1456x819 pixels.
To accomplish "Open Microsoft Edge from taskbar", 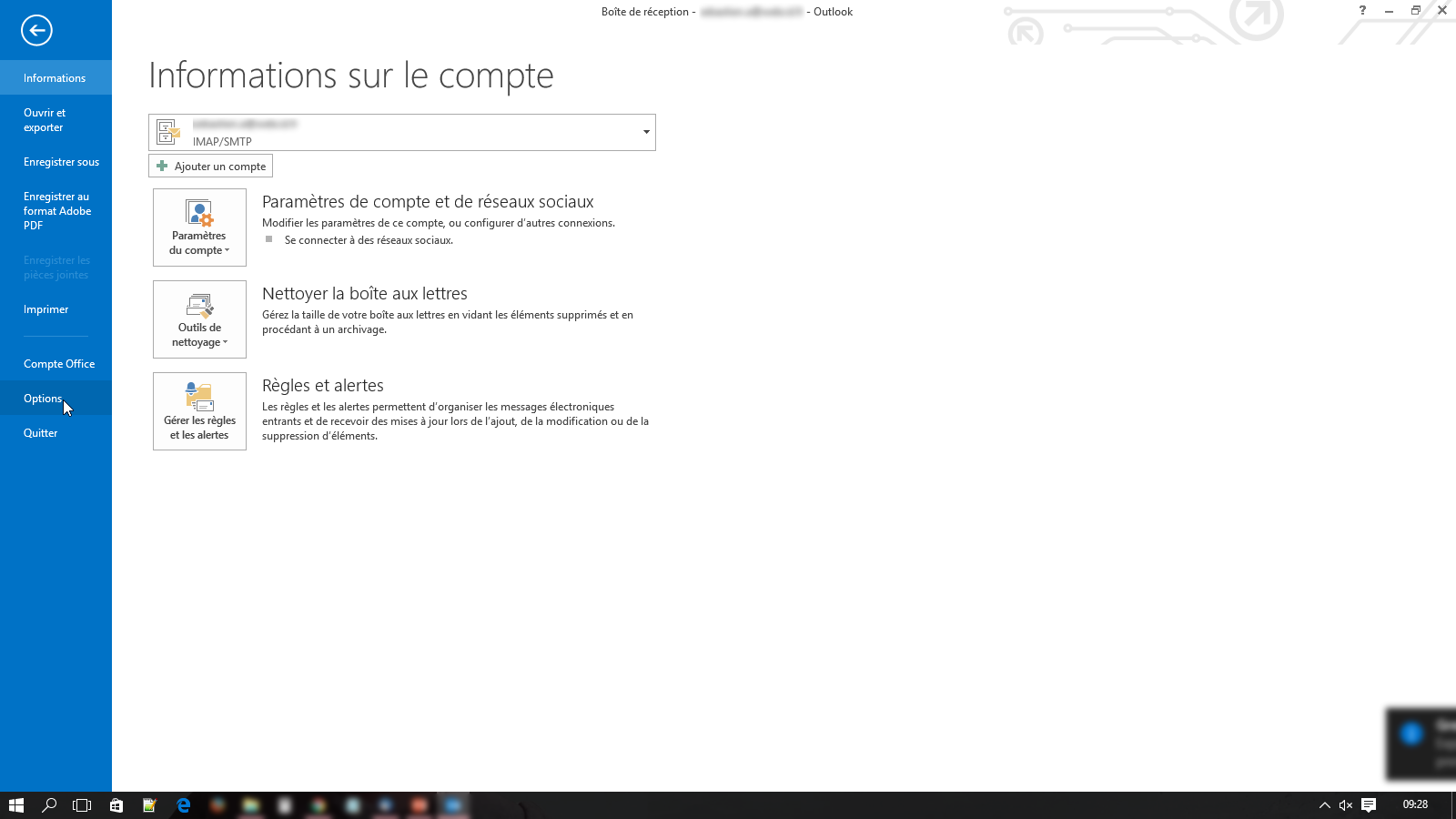I will 183,805.
